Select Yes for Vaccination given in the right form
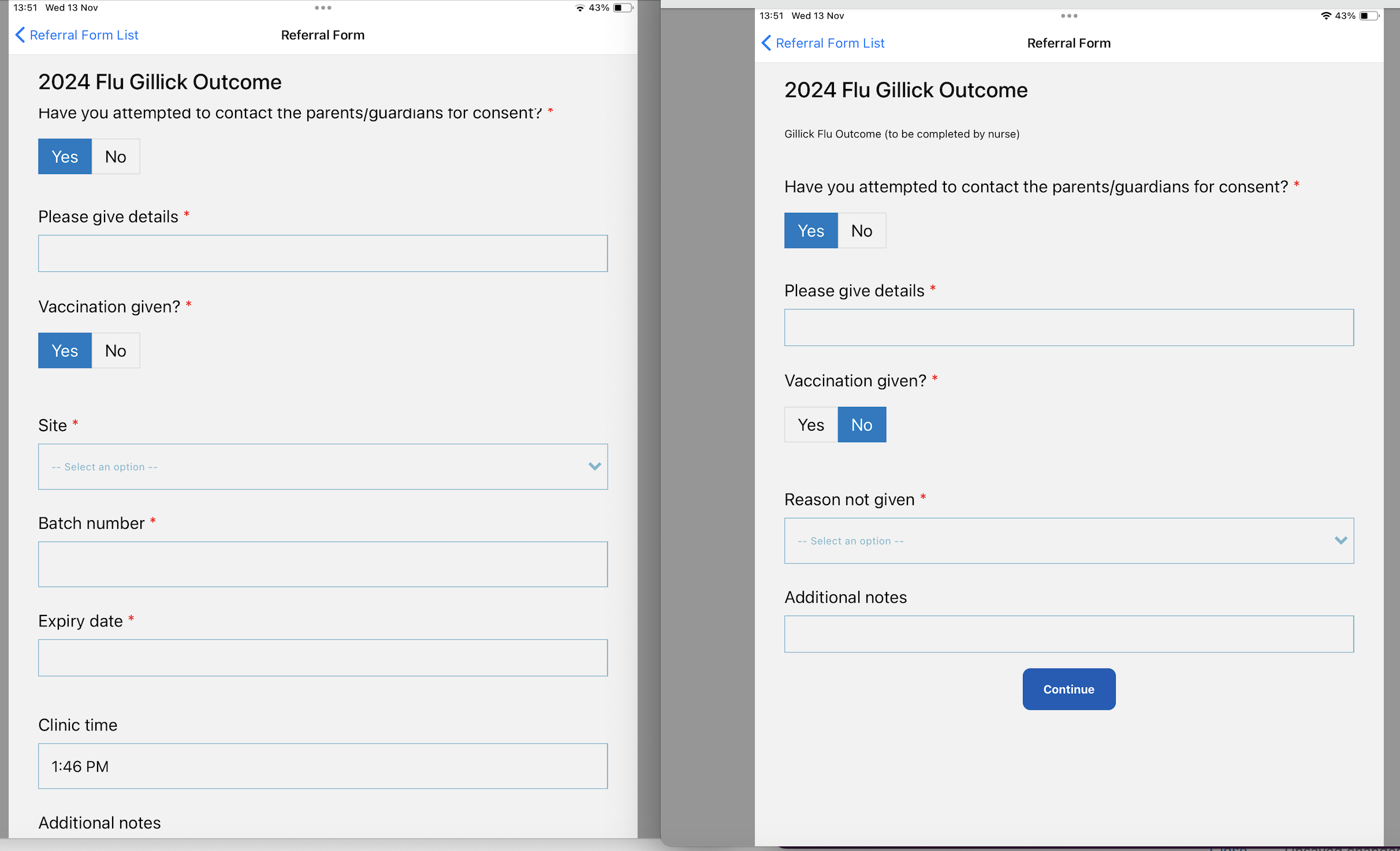The image size is (1400, 851). tap(810, 425)
